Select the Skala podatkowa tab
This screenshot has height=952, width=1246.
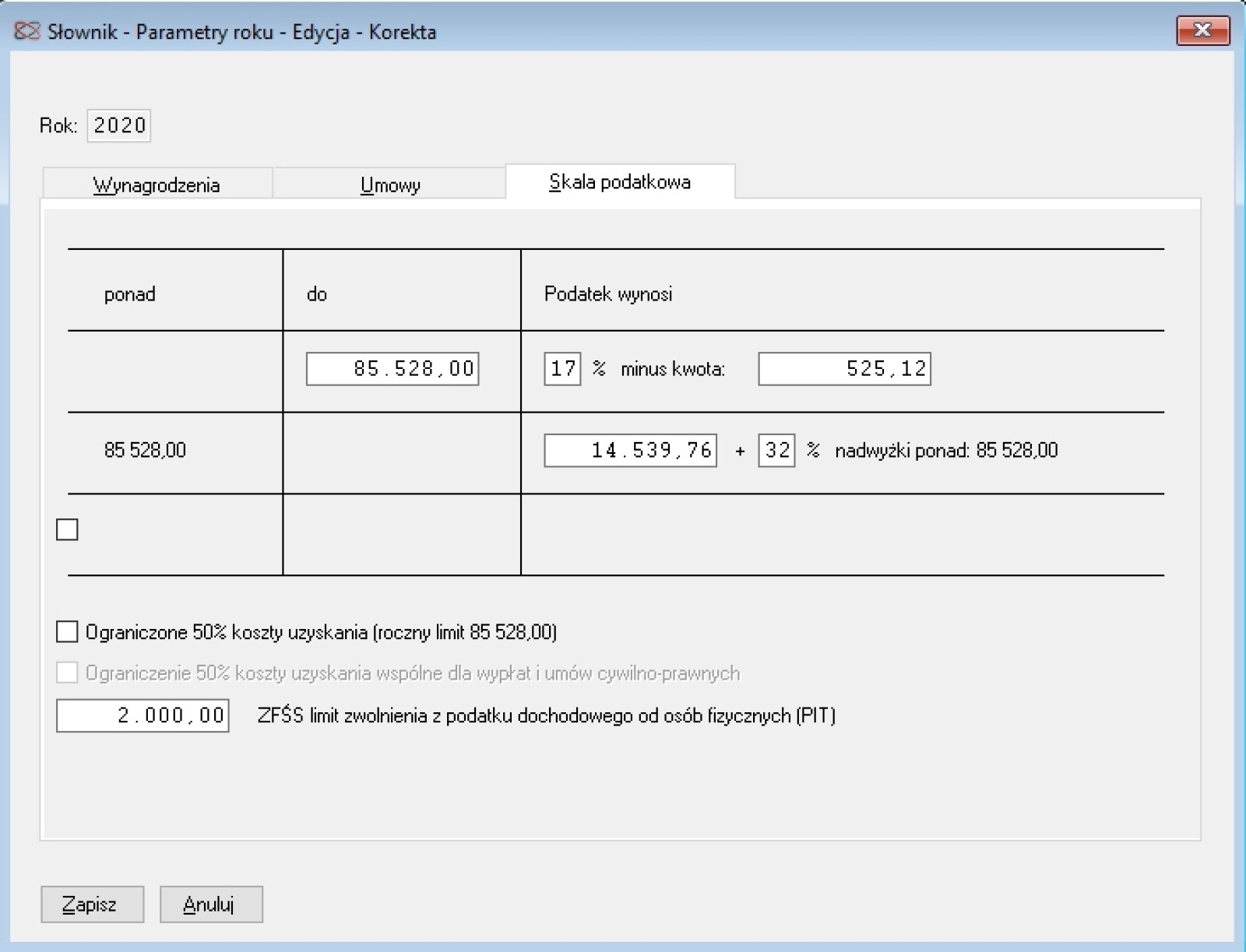(619, 182)
